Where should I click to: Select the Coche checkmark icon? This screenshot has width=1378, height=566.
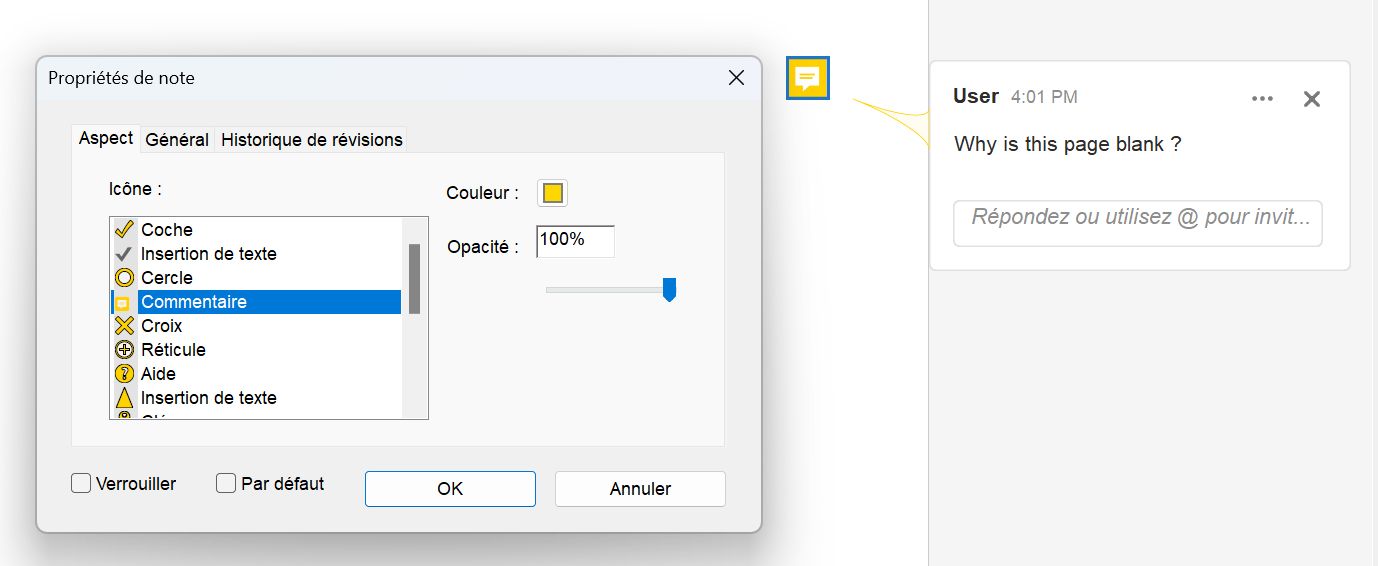(166, 230)
